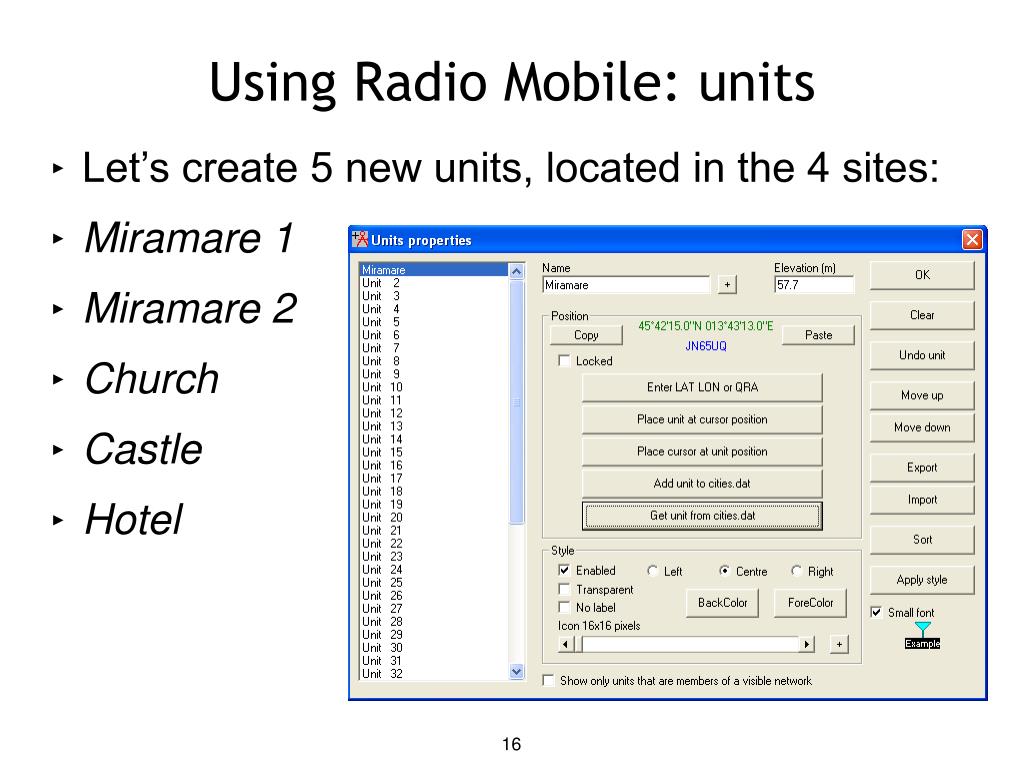1024x768 pixels.
Task: Click the Export button
Action: point(922,468)
